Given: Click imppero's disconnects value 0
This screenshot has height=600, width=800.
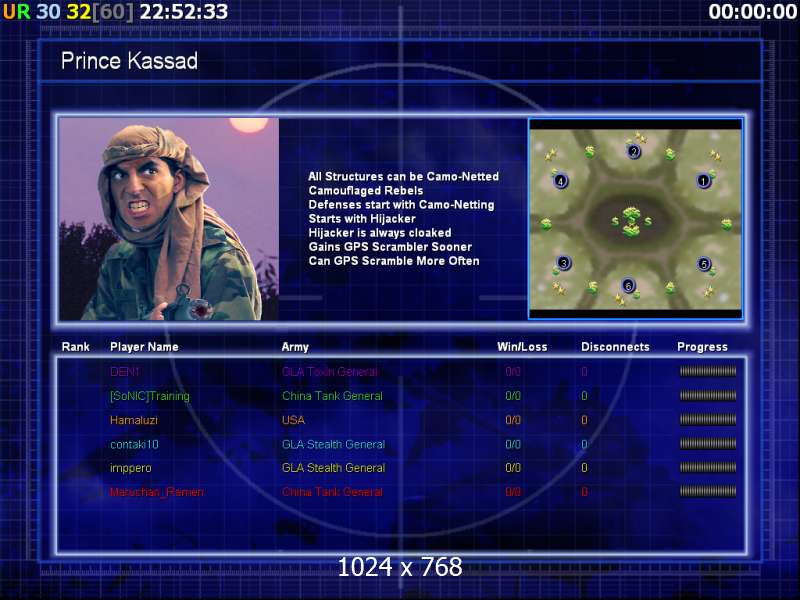Looking at the screenshot, I should coord(585,468).
